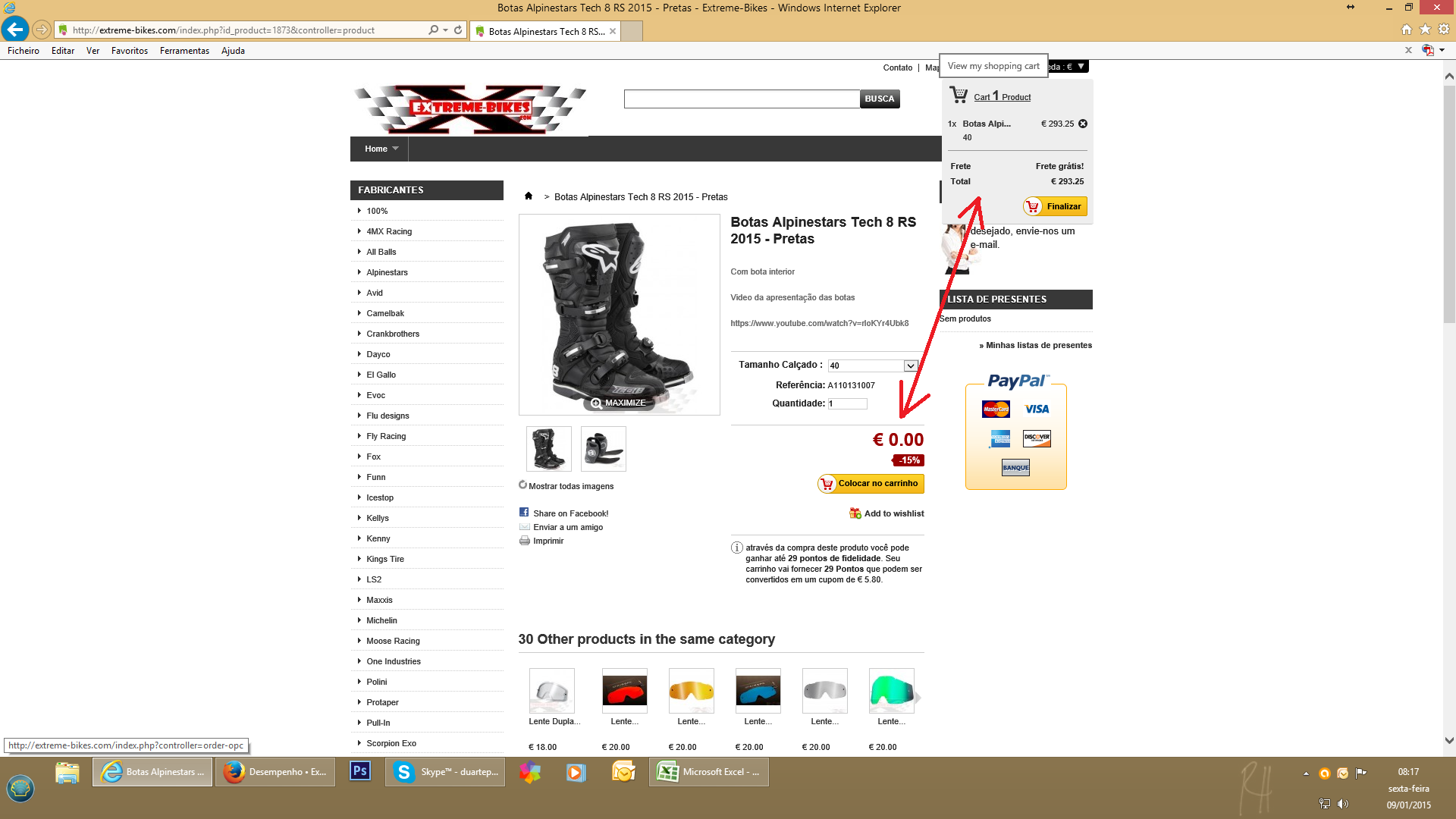Open red Lente goggle lens thumbnail
The image size is (1456, 819).
coord(625,691)
